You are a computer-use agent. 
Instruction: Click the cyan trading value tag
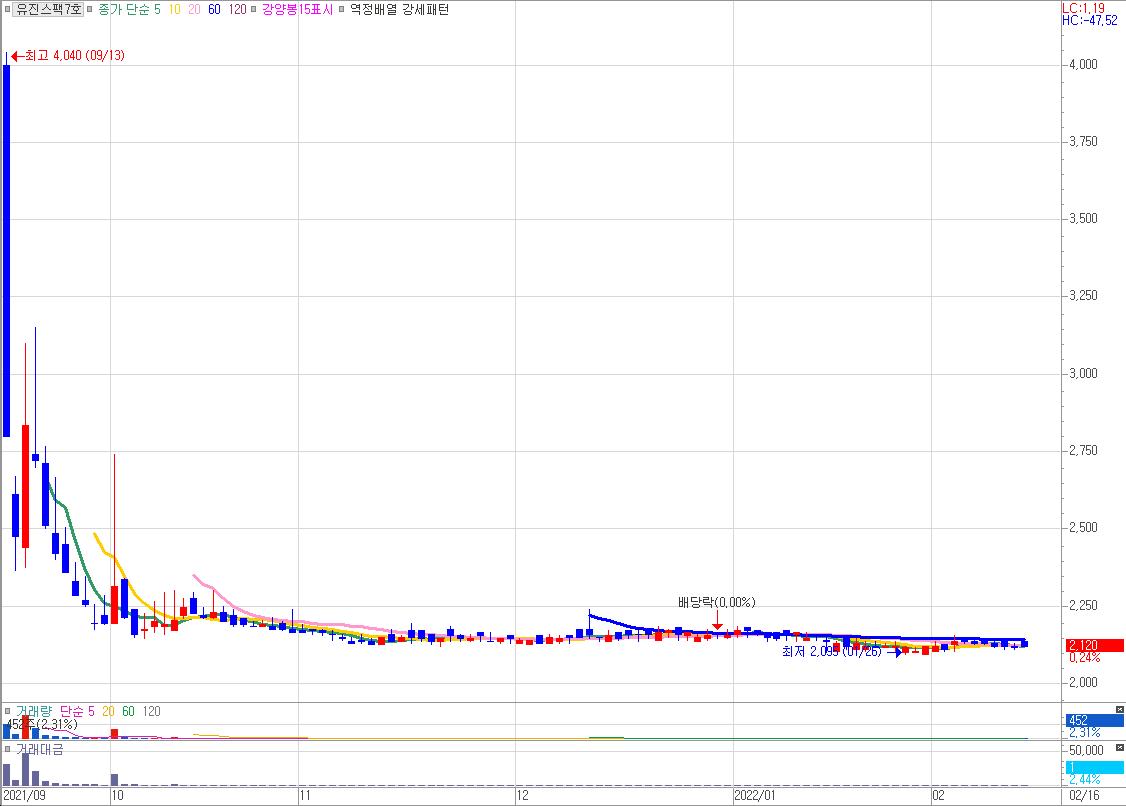pyautogui.click(x=1094, y=767)
